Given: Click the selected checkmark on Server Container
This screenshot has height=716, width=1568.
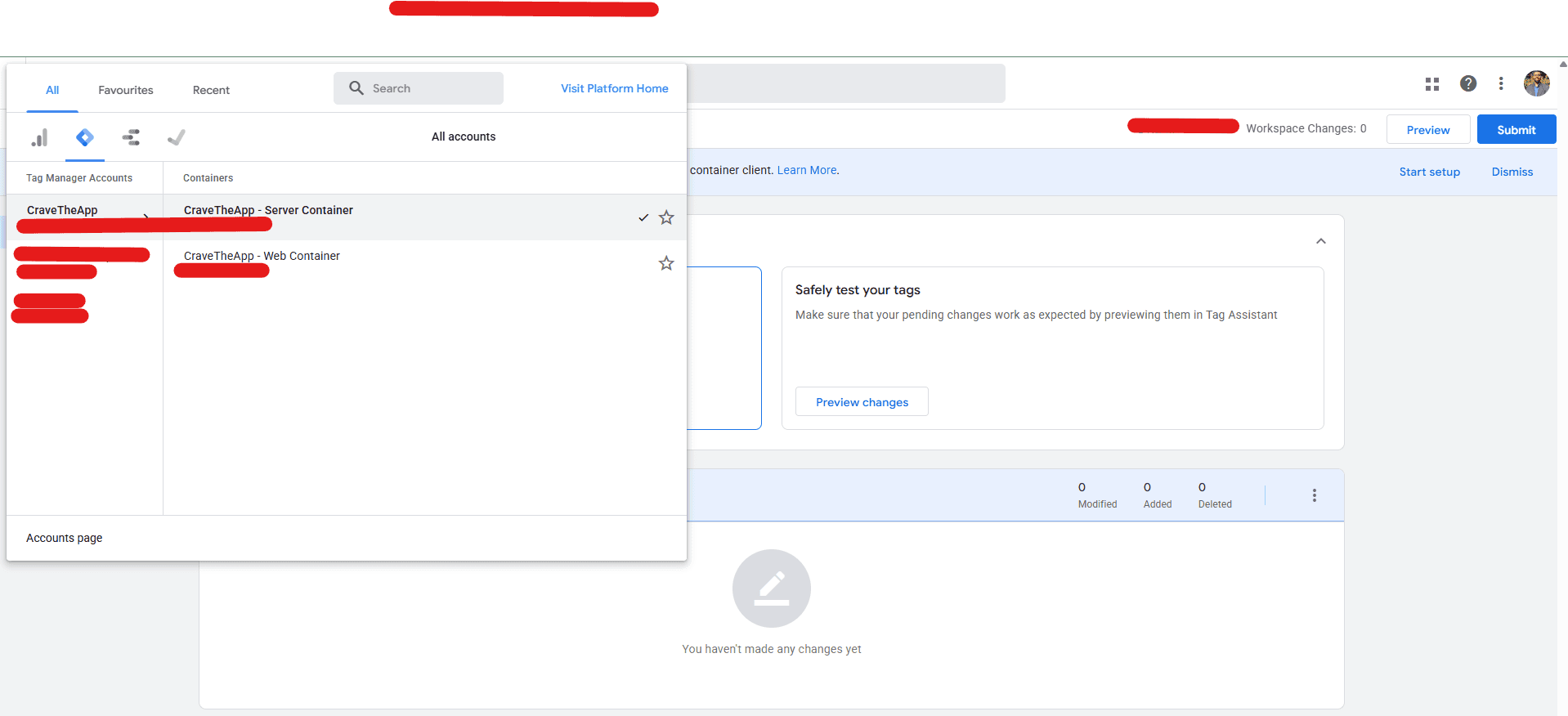Looking at the screenshot, I should click(643, 217).
